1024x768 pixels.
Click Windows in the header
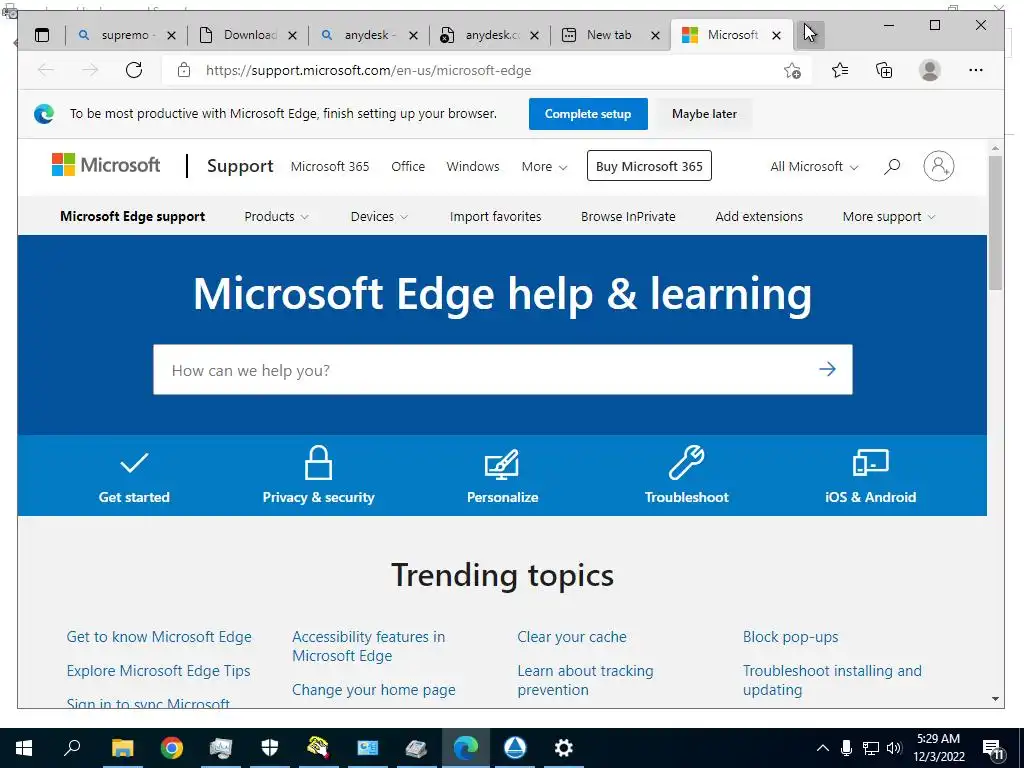473,167
